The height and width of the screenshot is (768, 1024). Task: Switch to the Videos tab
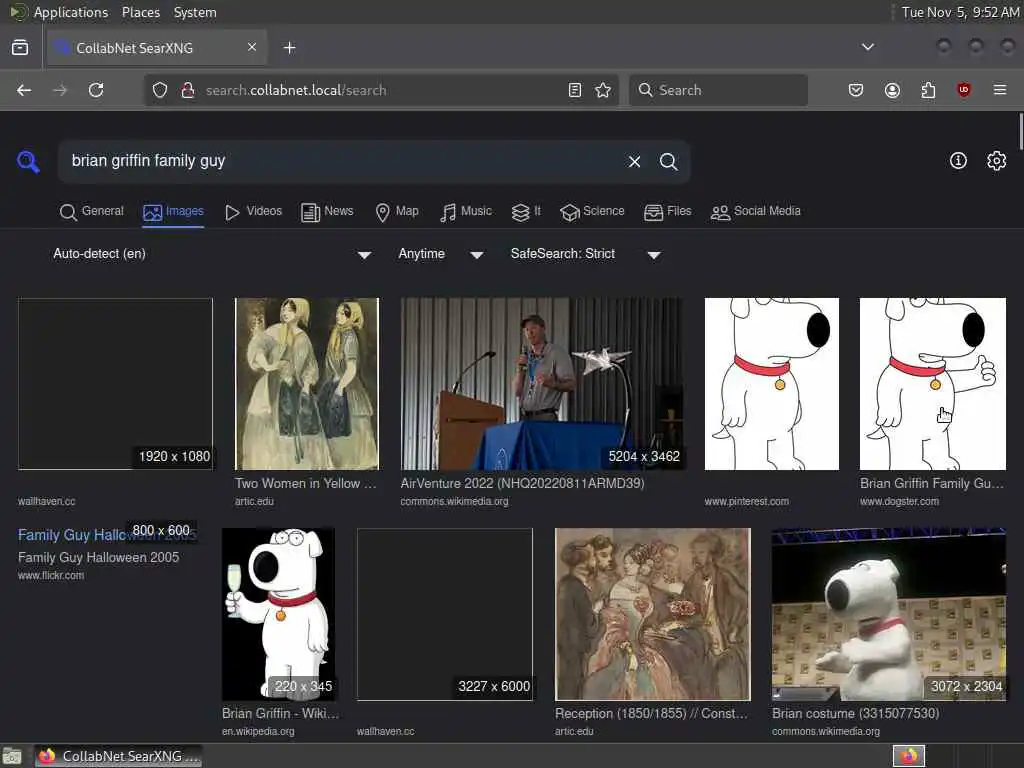(x=253, y=212)
